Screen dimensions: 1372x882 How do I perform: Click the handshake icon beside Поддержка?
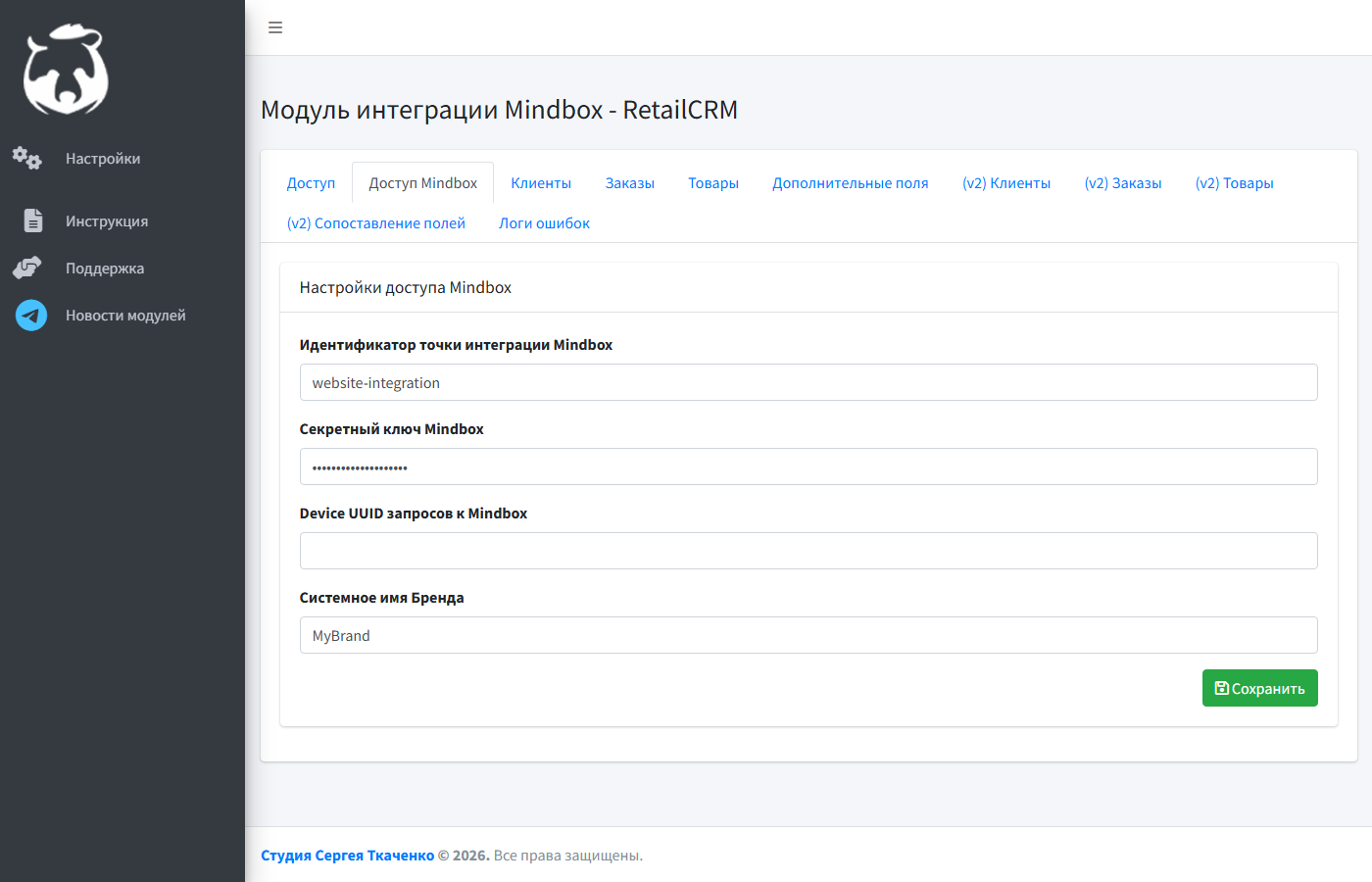point(27,268)
